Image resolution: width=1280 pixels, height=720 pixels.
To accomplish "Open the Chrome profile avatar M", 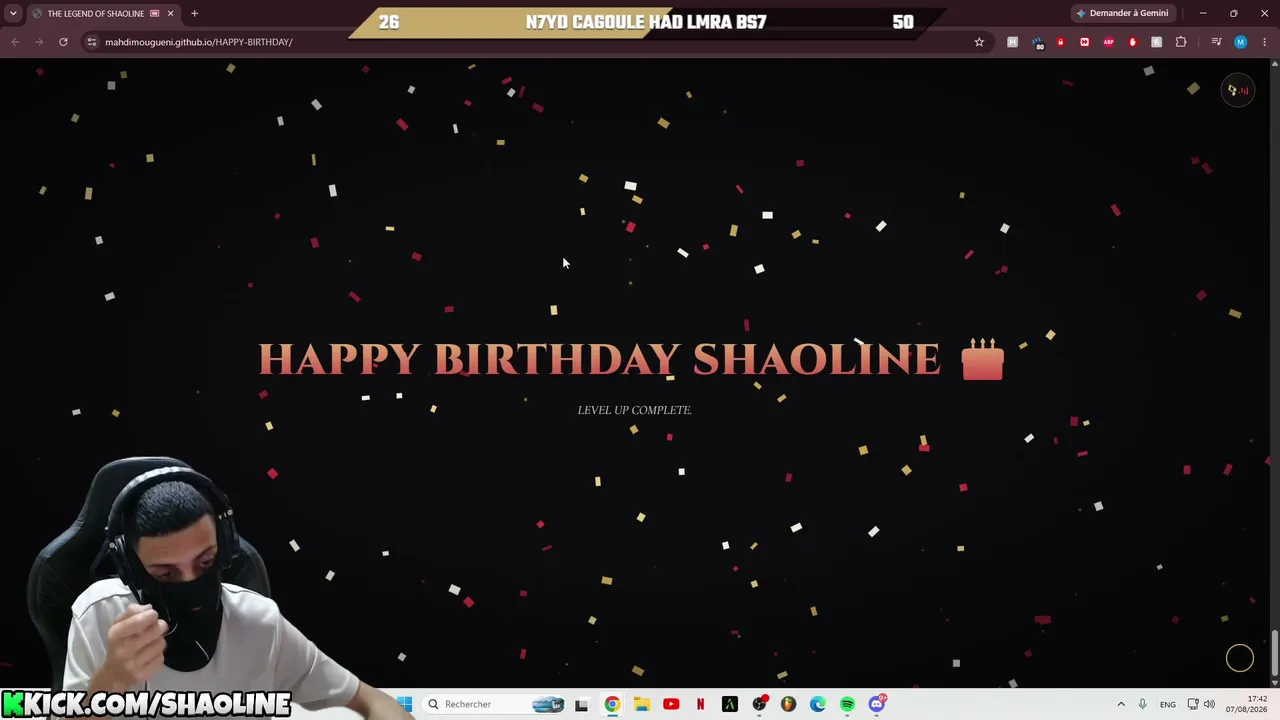I will 1241,42.
